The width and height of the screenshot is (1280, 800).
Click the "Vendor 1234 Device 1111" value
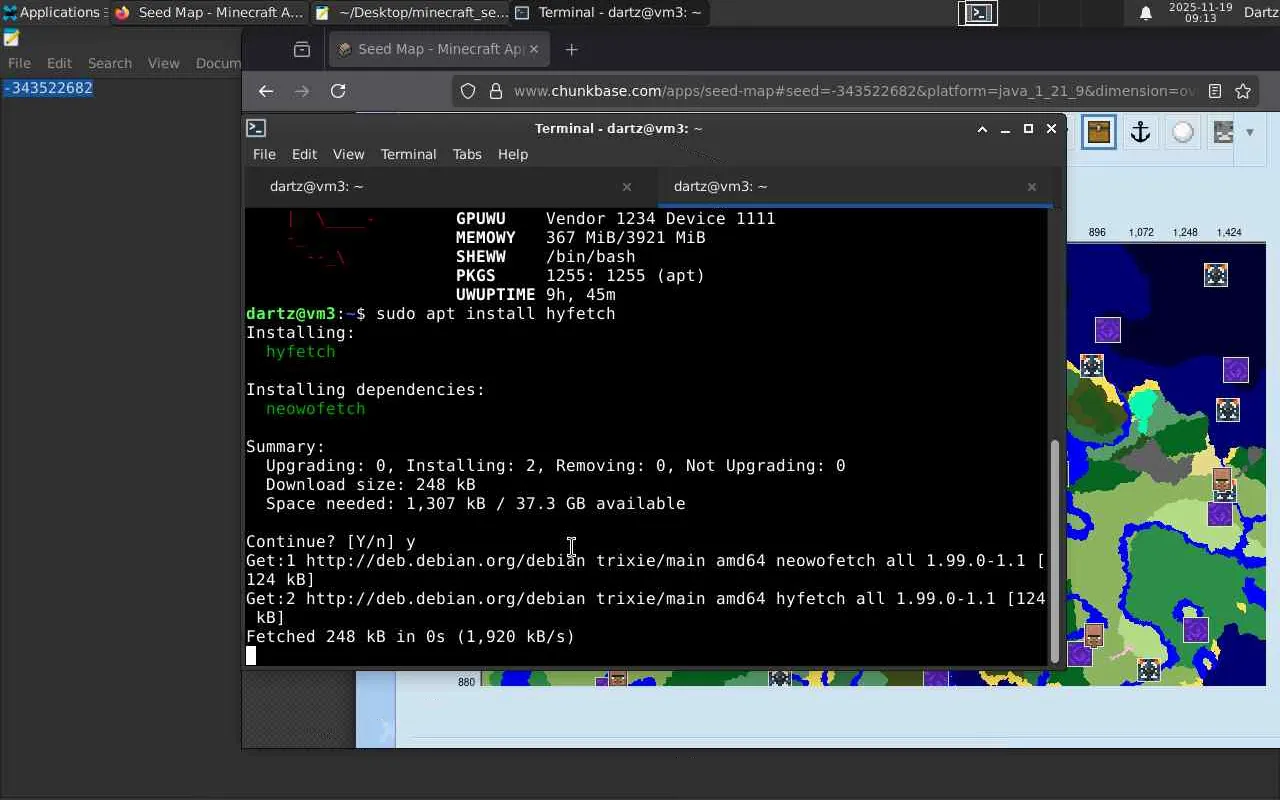point(660,219)
